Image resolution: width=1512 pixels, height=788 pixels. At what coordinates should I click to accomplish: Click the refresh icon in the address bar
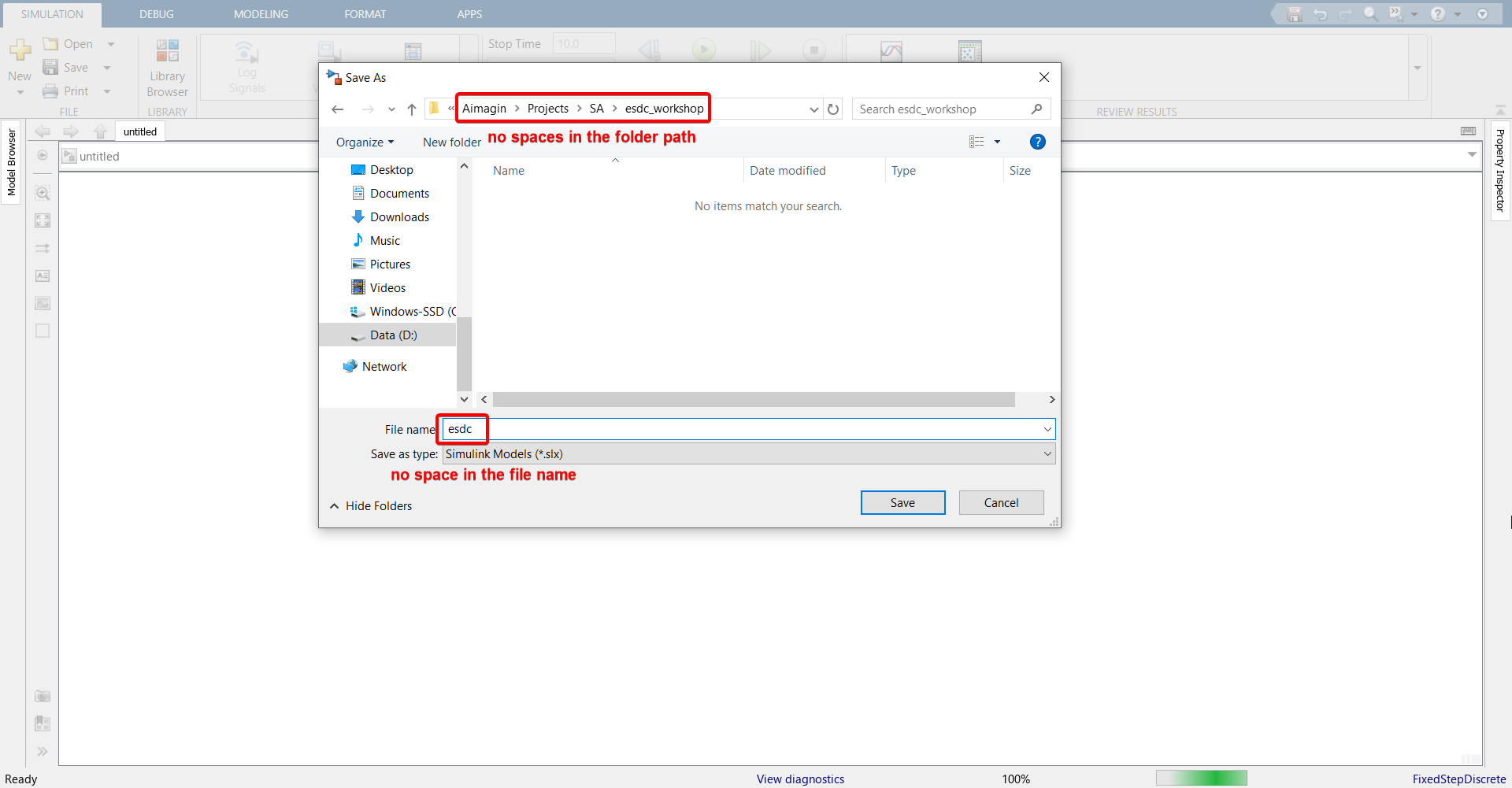(x=833, y=109)
